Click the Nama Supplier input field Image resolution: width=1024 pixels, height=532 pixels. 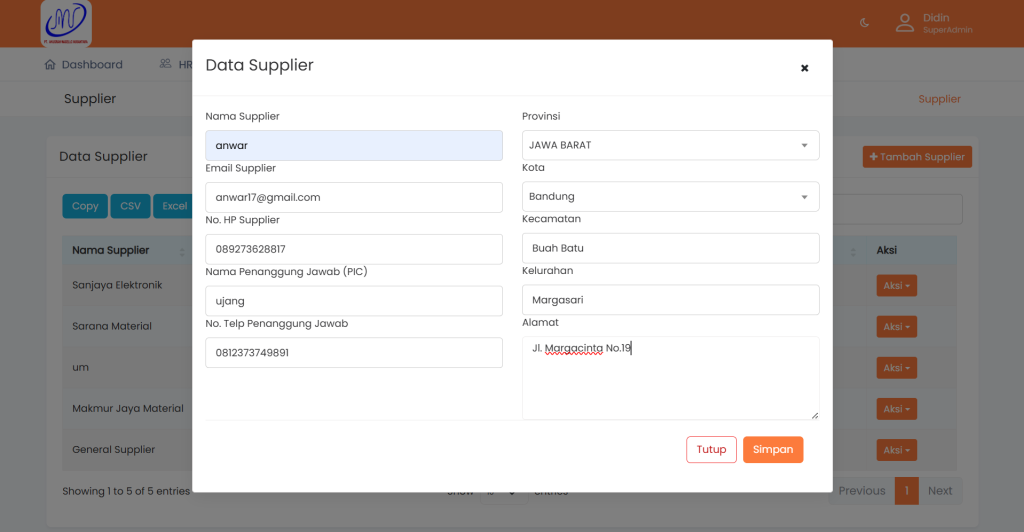353,146
